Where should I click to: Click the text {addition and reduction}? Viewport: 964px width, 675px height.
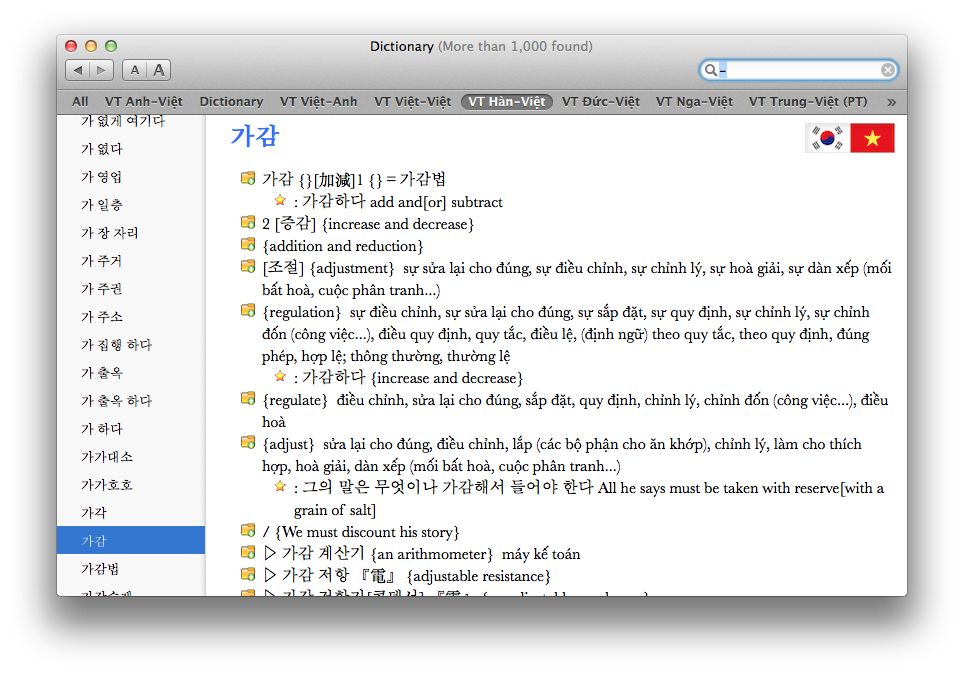343,246
